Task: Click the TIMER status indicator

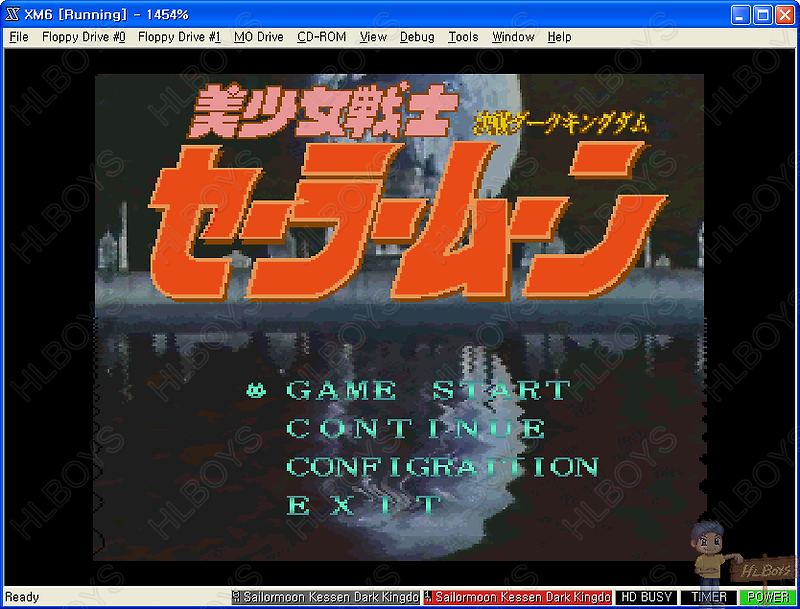Action: [x=709, y=597]
